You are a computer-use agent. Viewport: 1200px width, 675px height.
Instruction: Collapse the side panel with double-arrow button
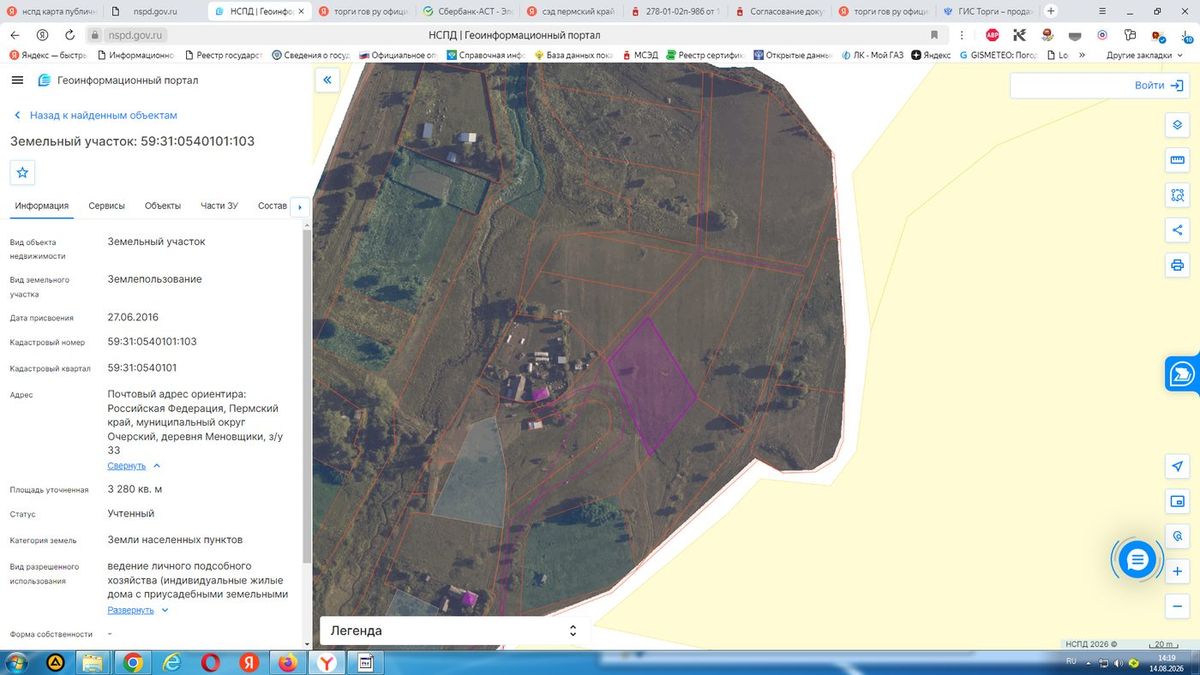point(326,79)
